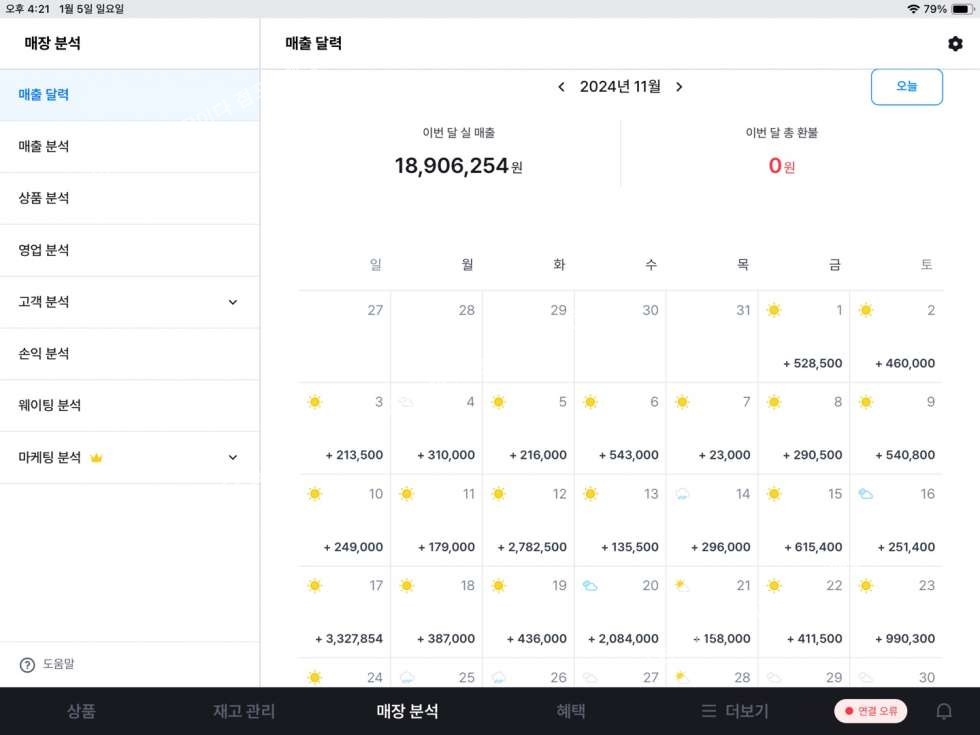
Task: Click the 오늘 button
Action: tap(906, 87)
